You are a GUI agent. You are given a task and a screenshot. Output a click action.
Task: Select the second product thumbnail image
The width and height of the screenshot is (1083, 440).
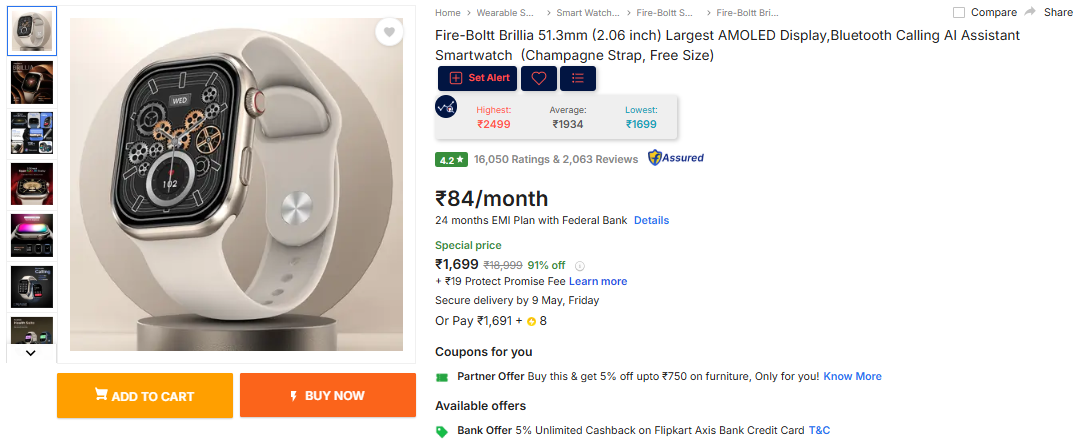[32, 83]
